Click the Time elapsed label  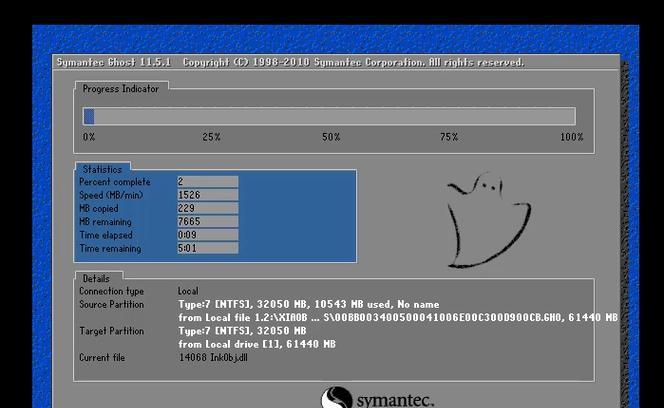[x=106, y=235]
